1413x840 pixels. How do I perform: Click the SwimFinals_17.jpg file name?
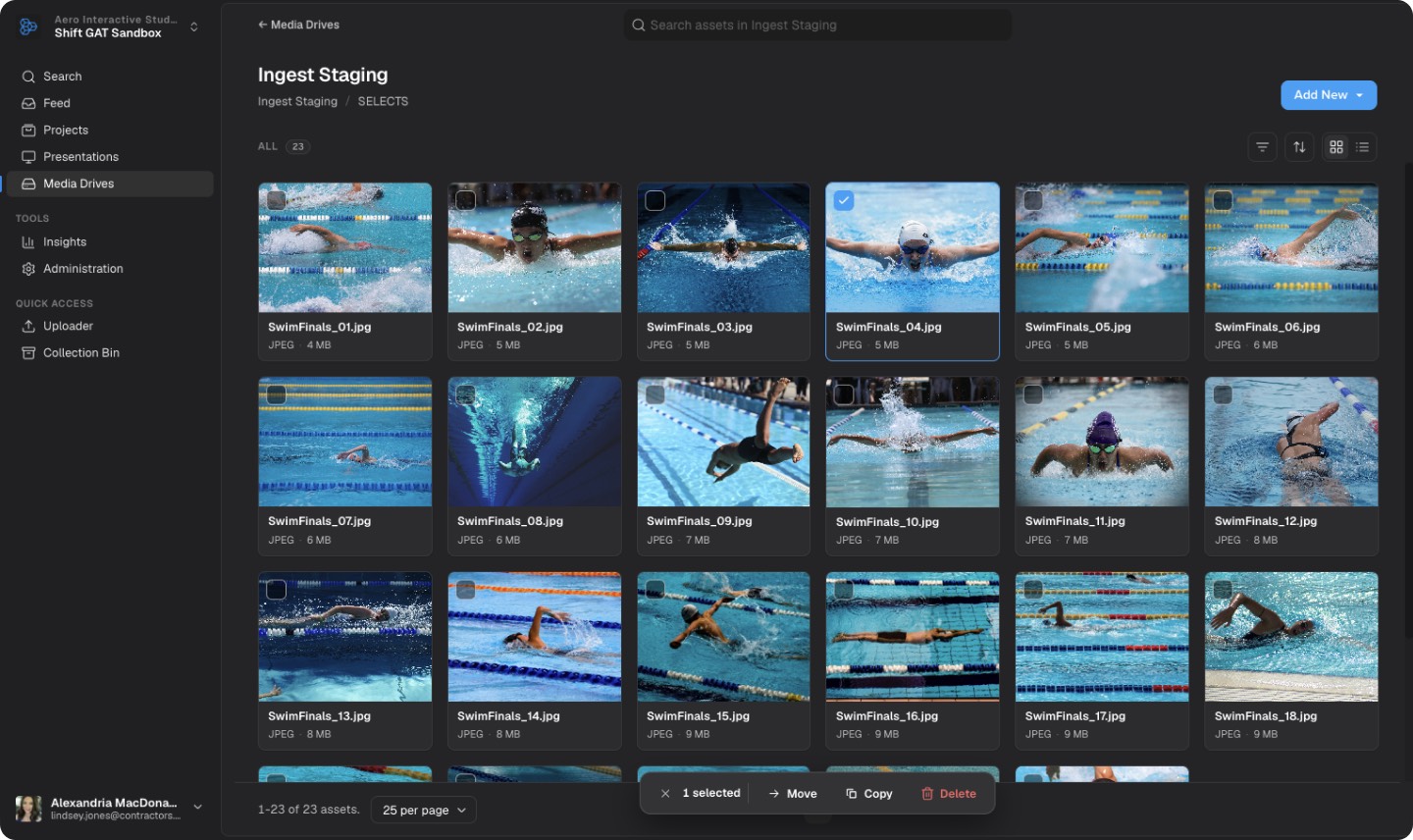(1075, 716)
